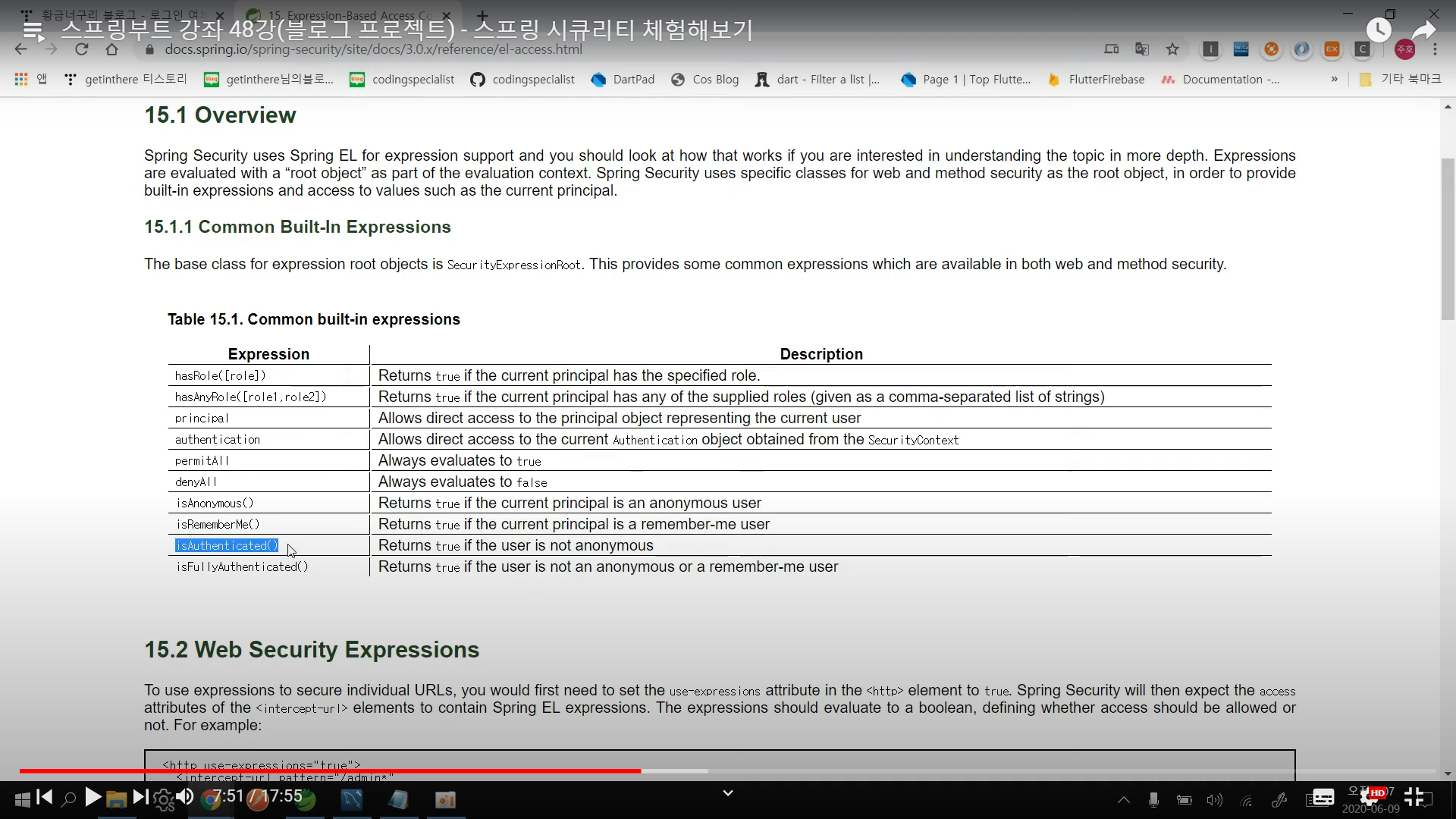The image size is (1456, 819).
Task: Play the paused video
Action: tap(93, 797)
